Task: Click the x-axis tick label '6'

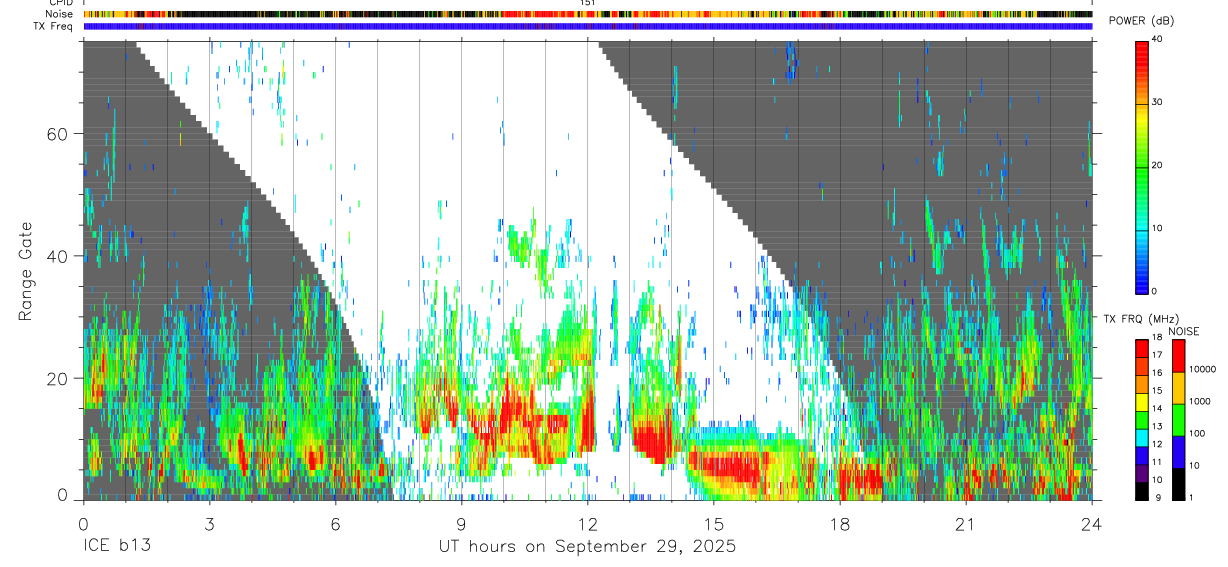Action: pyautogui.click(x=335, y=524)
